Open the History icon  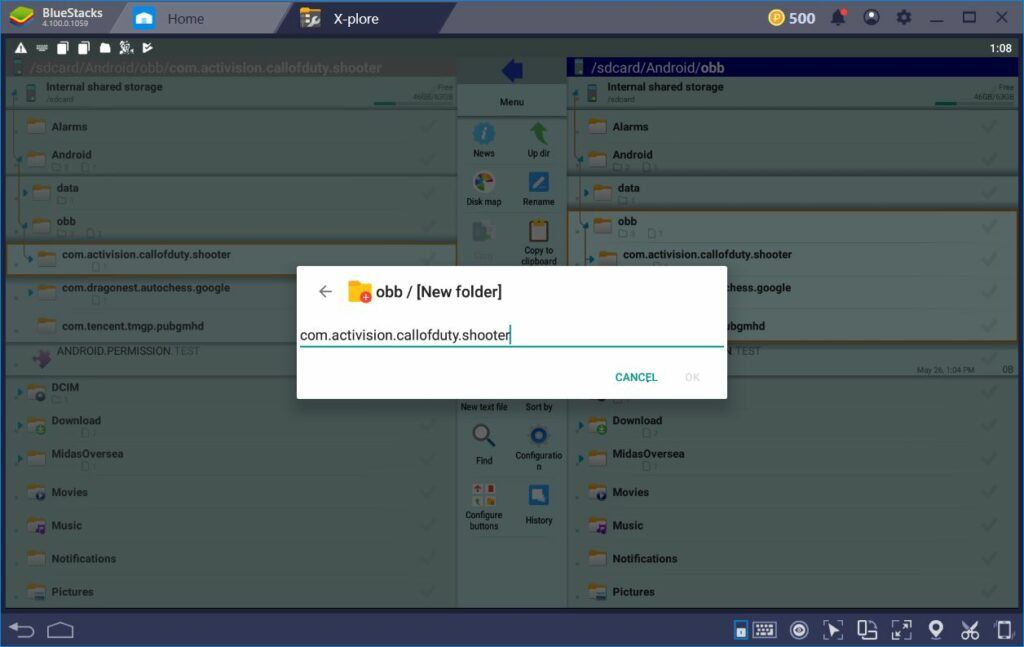(x=539, y=496)
